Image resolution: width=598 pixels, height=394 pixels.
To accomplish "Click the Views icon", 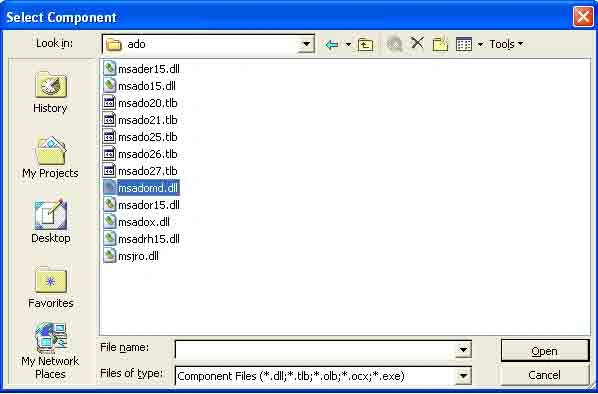I will [x=464, y=44].
